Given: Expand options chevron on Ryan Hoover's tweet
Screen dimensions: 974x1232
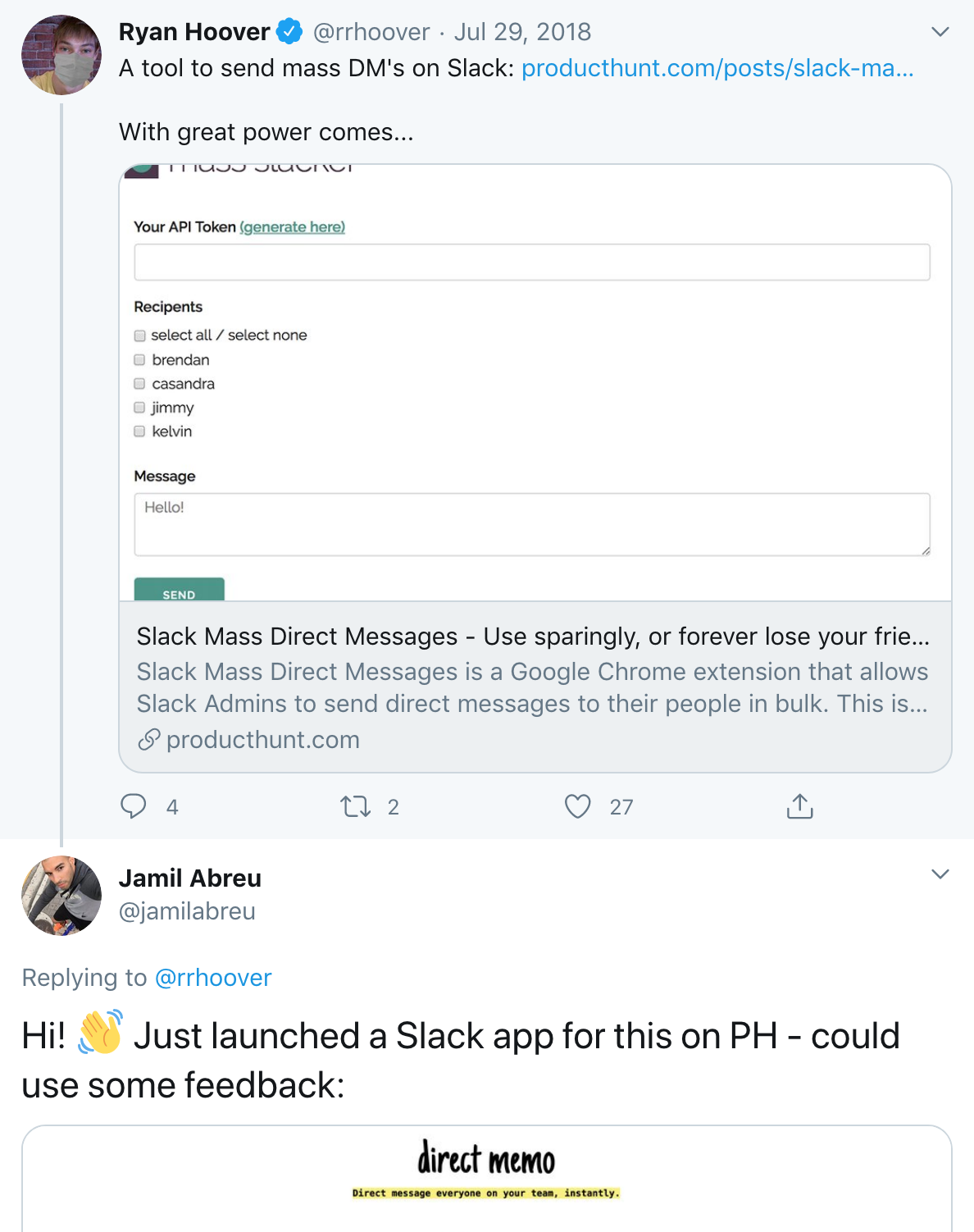Looking at the screenshot, I should pos(940,32).
